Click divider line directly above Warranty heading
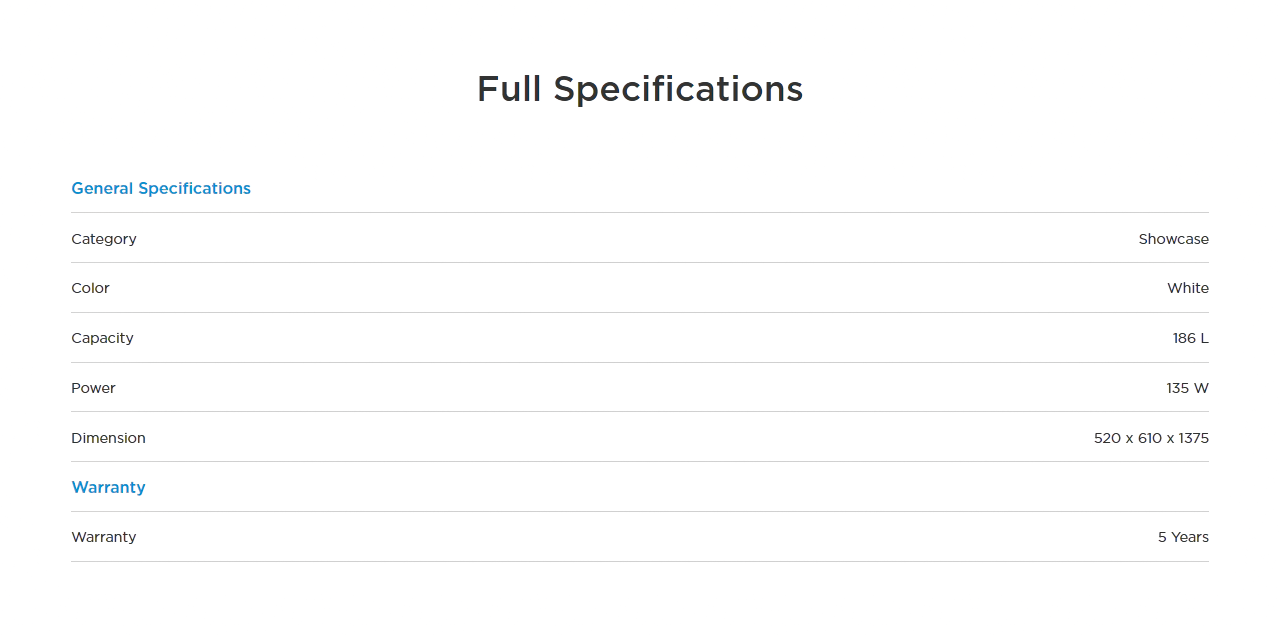Screen dimensions: 1280x637 click(640, 461)
